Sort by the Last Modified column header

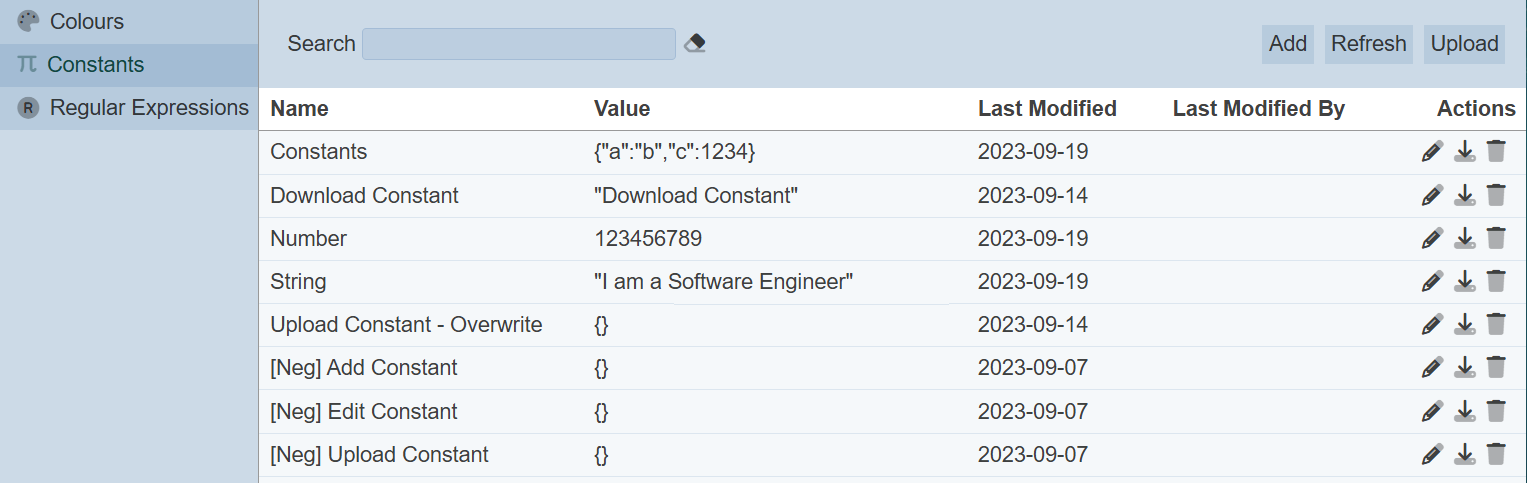(x=1047, y=109)
